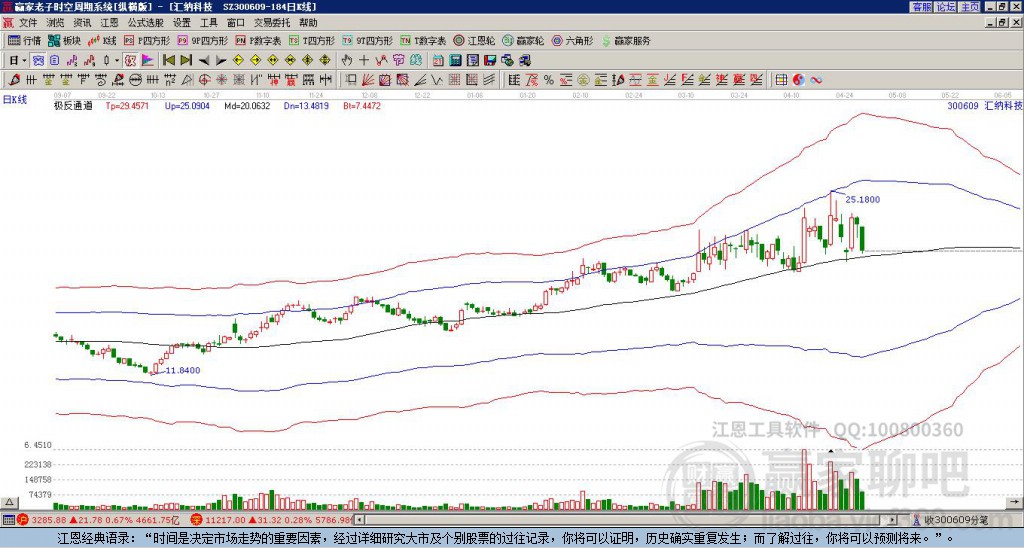1024x548 pixels.
Task: Open the P四方形 tool
Action: tap(147, 40)
